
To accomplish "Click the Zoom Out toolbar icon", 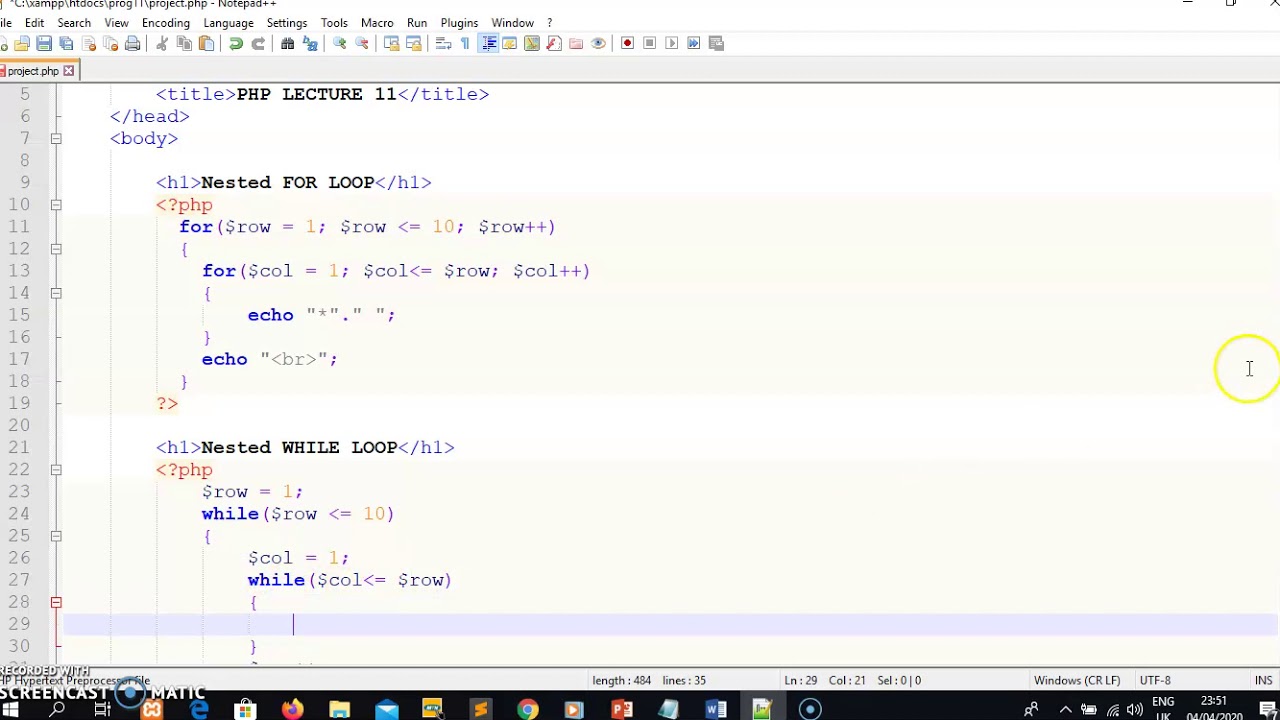I will pos(362,43).
